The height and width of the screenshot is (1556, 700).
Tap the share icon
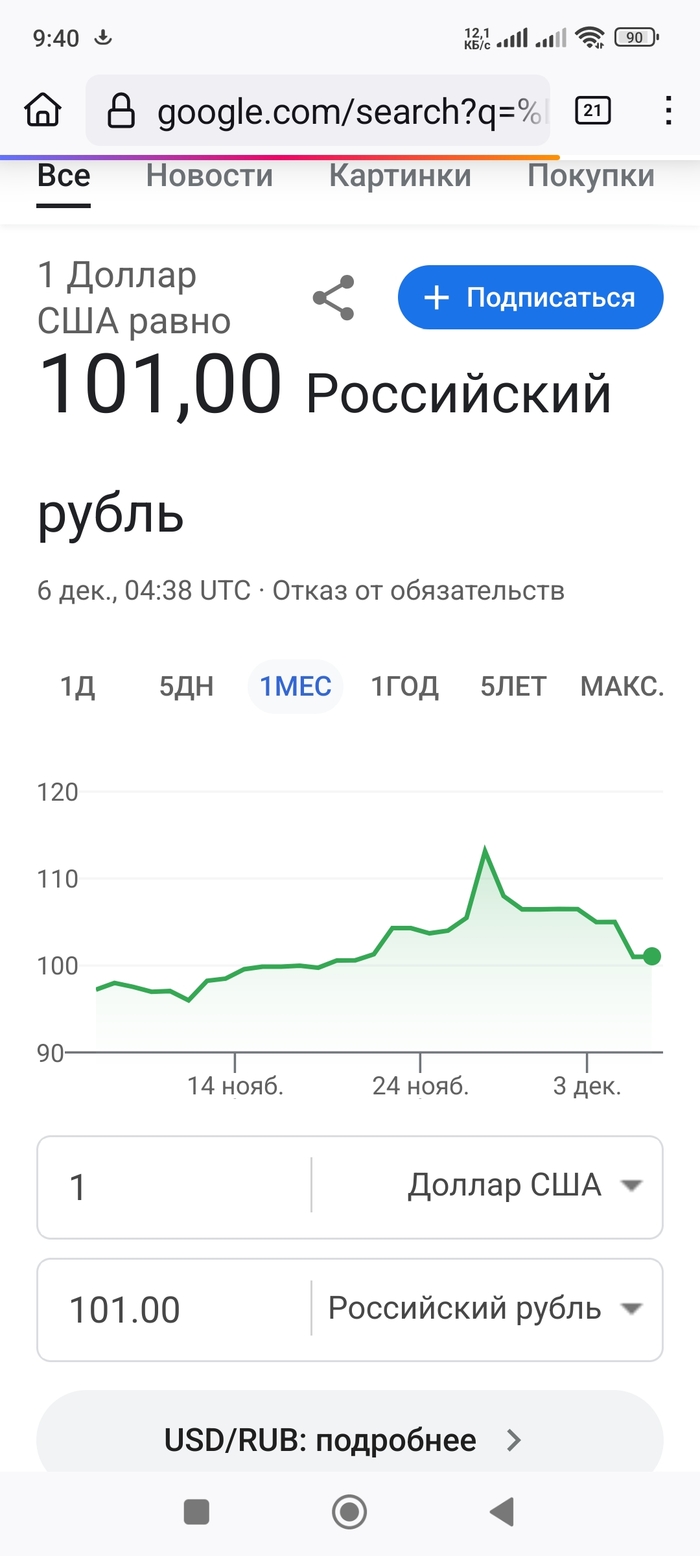click(x=333, y=298)
